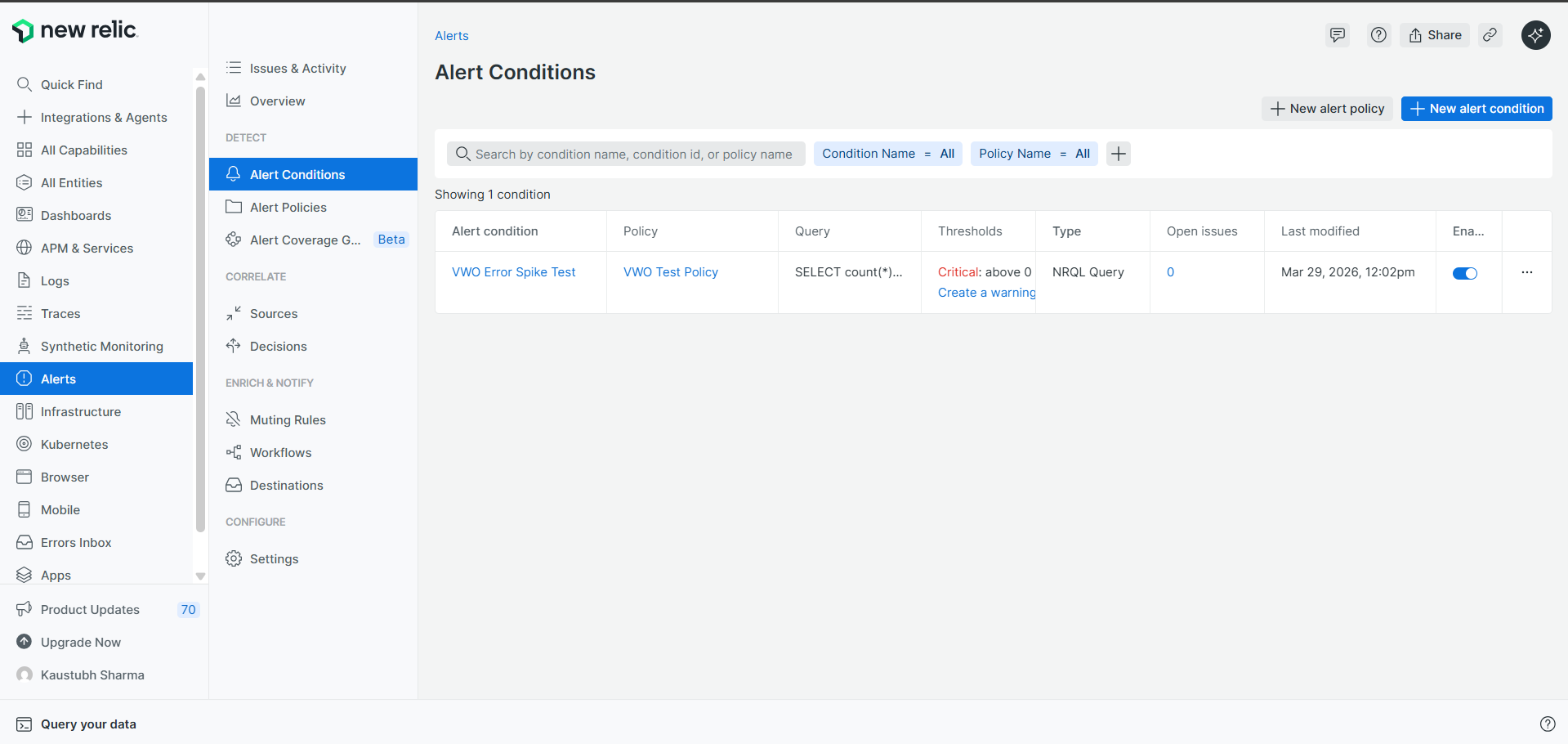Open the feedback chat icon
The height and width of the screenshot is (744, 1568).
[x=1338, y=35]
